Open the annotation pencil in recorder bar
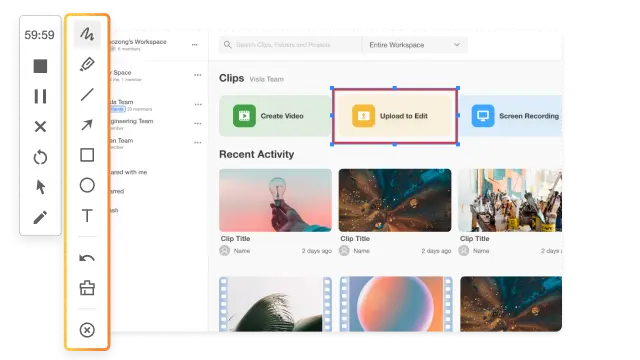 pyautogui.click(x=40, y=217)
